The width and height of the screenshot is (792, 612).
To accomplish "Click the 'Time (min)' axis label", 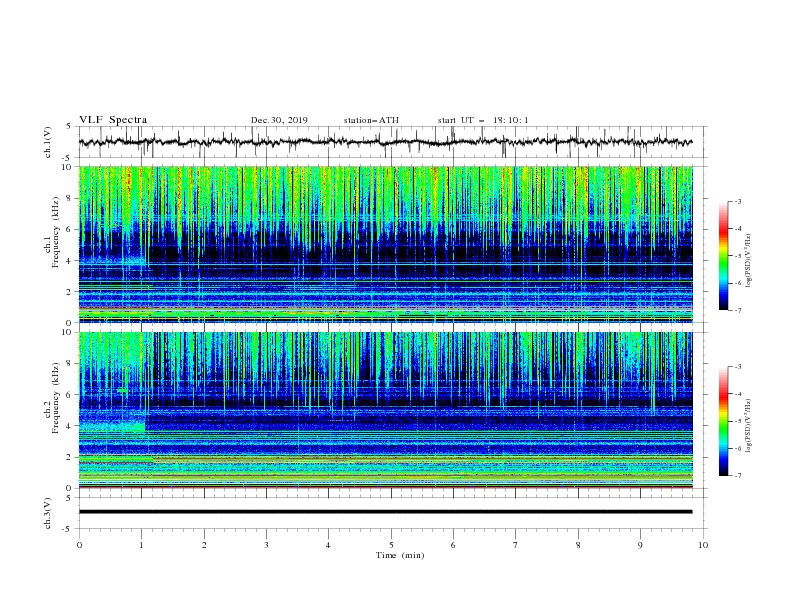I will (400, 555).
